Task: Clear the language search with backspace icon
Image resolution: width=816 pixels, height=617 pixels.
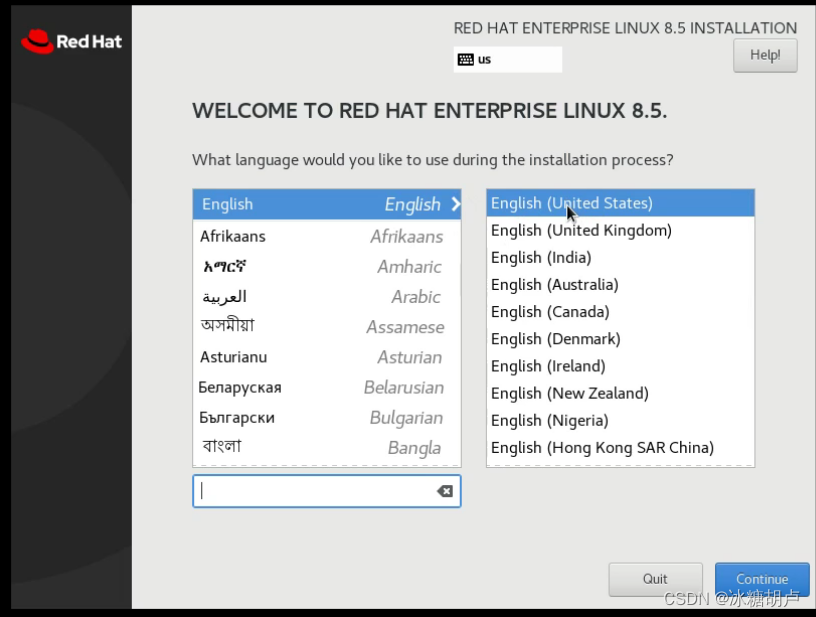Action: pyautogui.click(x=444, y=490)
